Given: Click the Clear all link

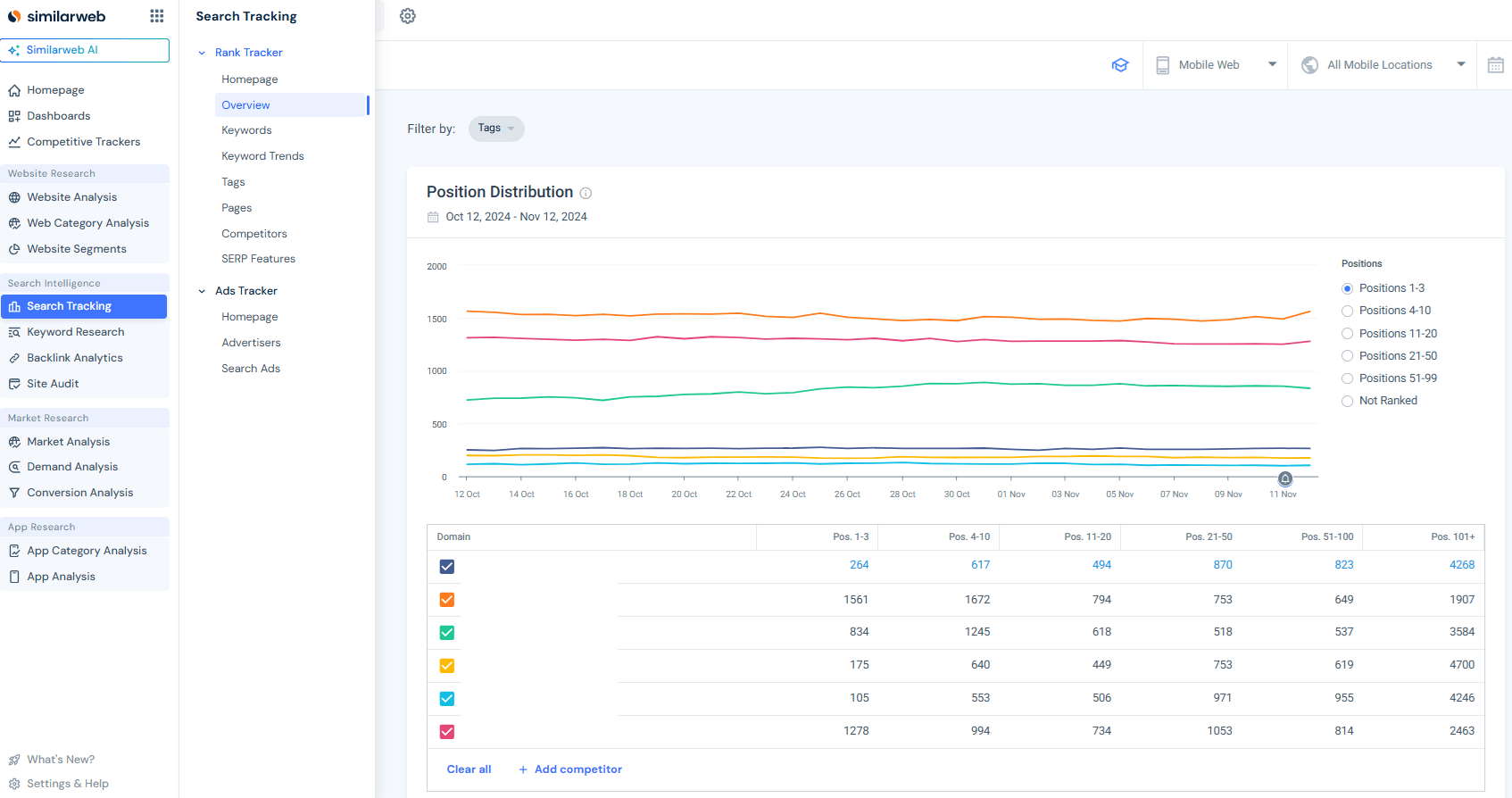Looking at the screenshot, I should (469, 769).
